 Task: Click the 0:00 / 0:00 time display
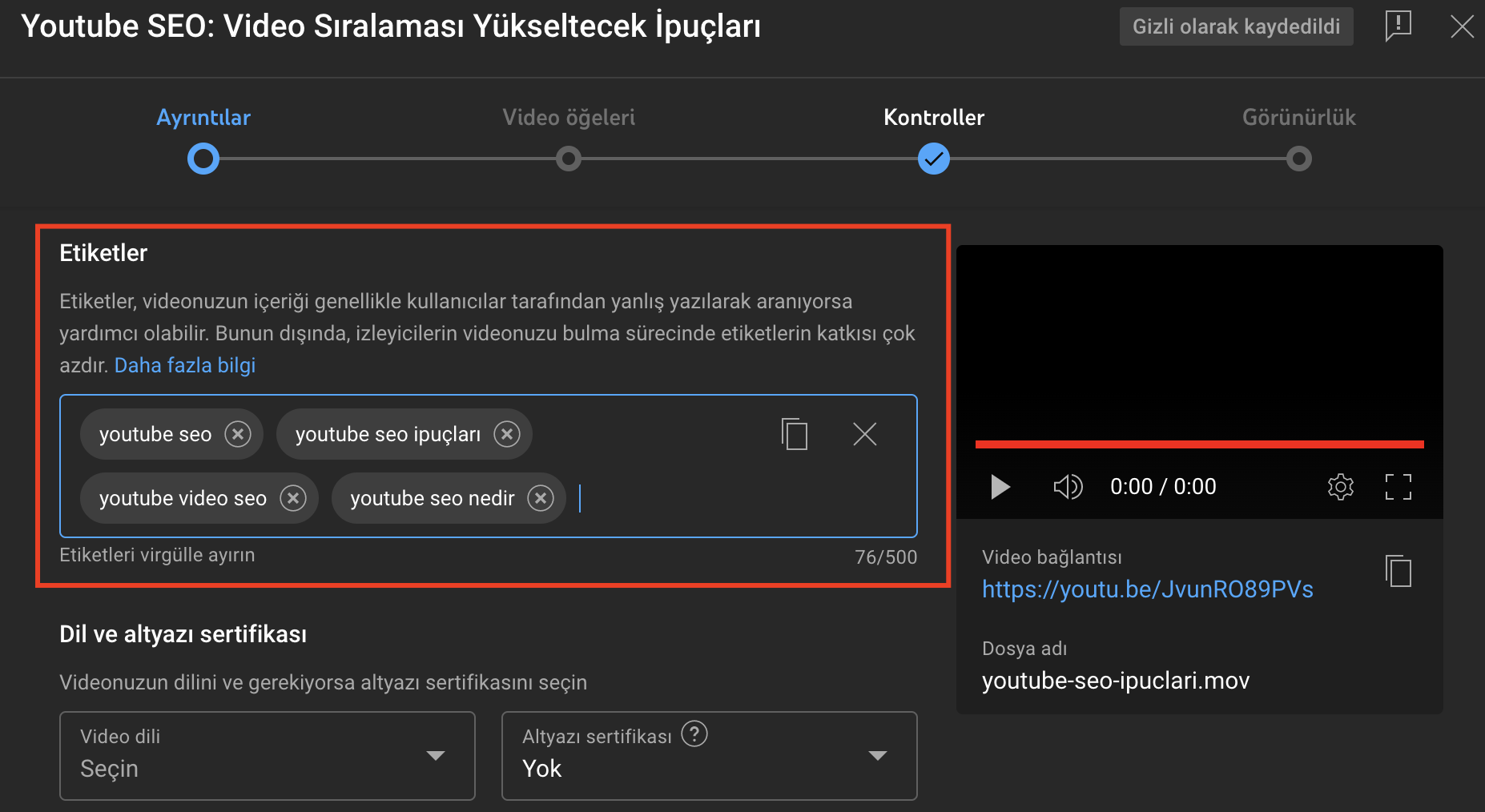point(1163,486)
